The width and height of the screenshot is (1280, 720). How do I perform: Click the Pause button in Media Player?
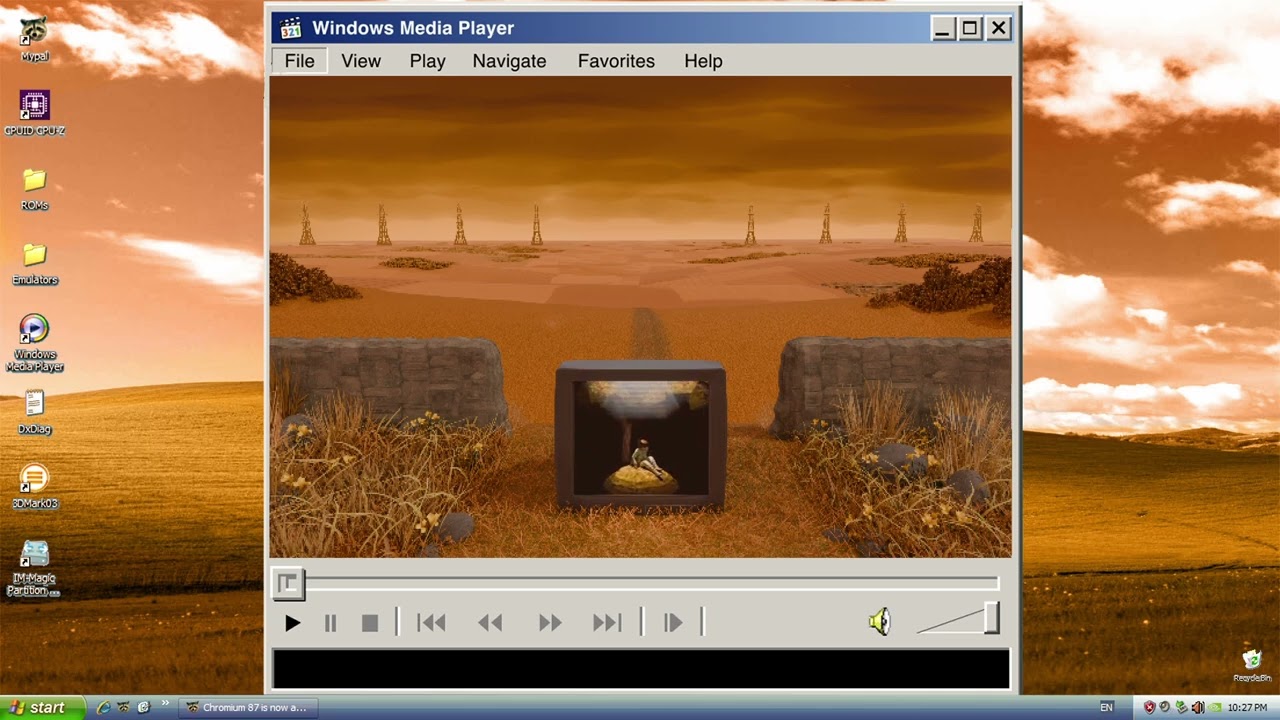pyautogui.click(x=330, y=623)
